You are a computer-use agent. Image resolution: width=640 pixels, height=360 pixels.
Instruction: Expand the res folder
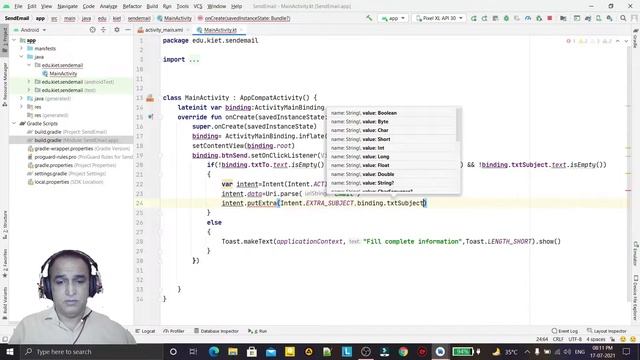(22, 107)
